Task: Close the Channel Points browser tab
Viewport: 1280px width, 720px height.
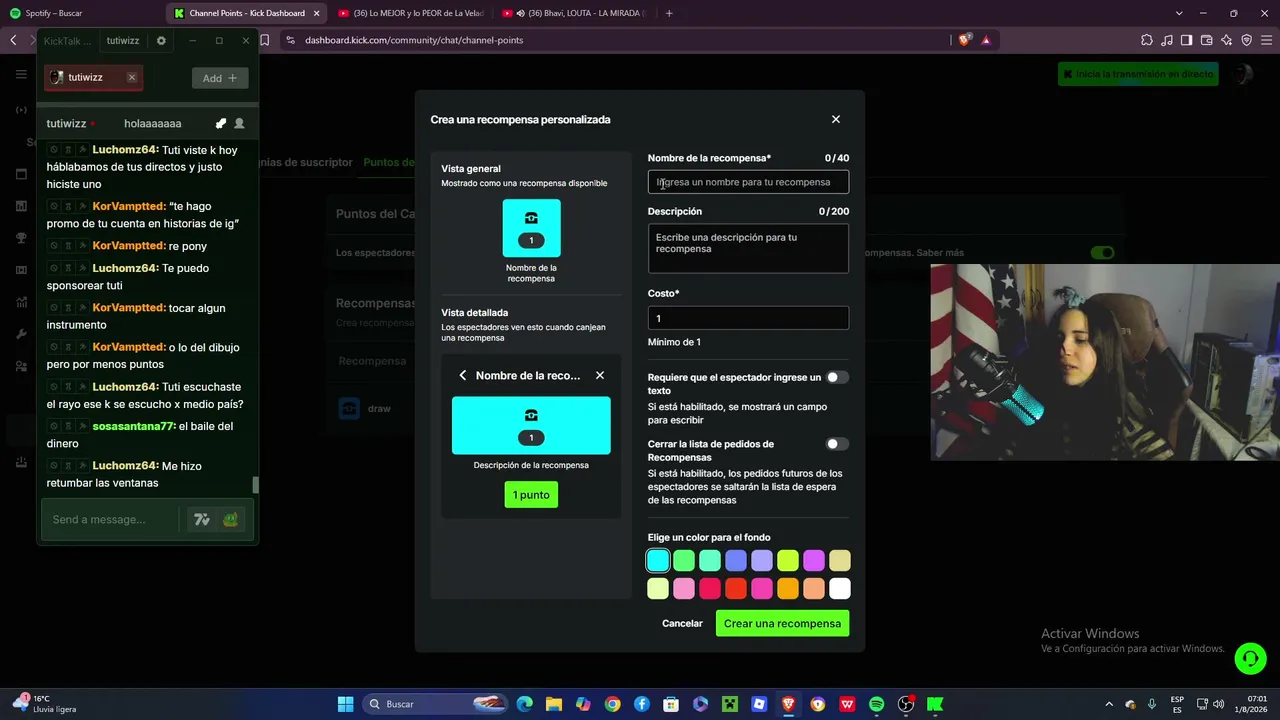Action: click(315, 13)
